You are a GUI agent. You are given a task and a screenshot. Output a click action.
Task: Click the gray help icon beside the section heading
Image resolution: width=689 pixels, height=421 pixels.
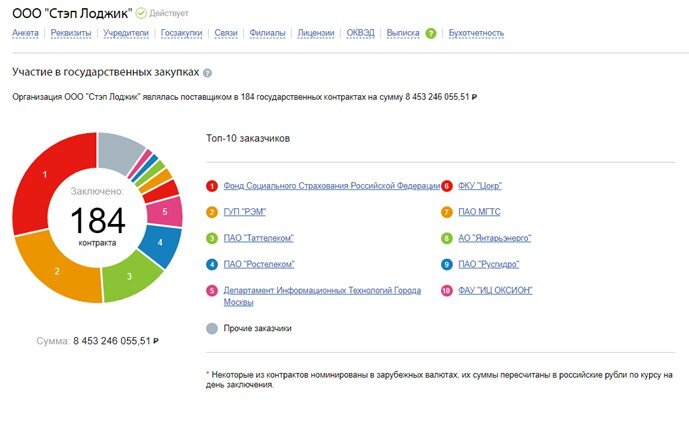[207, 73]
